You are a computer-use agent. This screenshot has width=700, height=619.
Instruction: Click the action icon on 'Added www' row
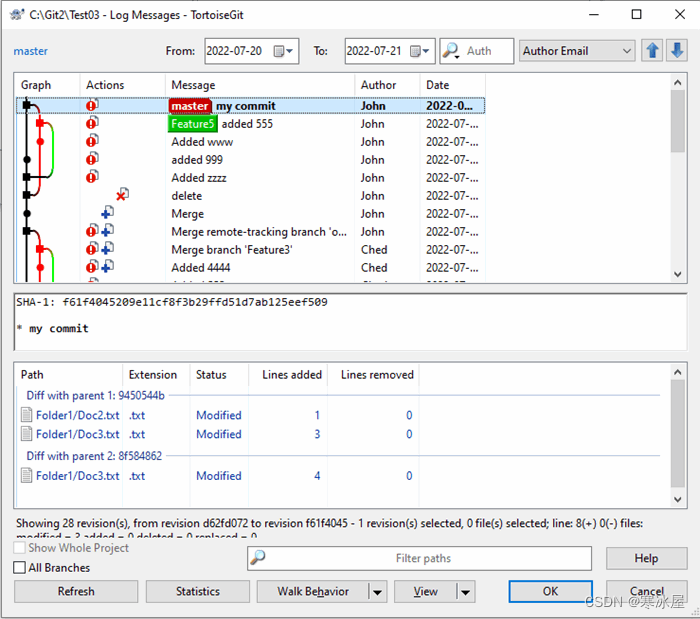(92, 141)
